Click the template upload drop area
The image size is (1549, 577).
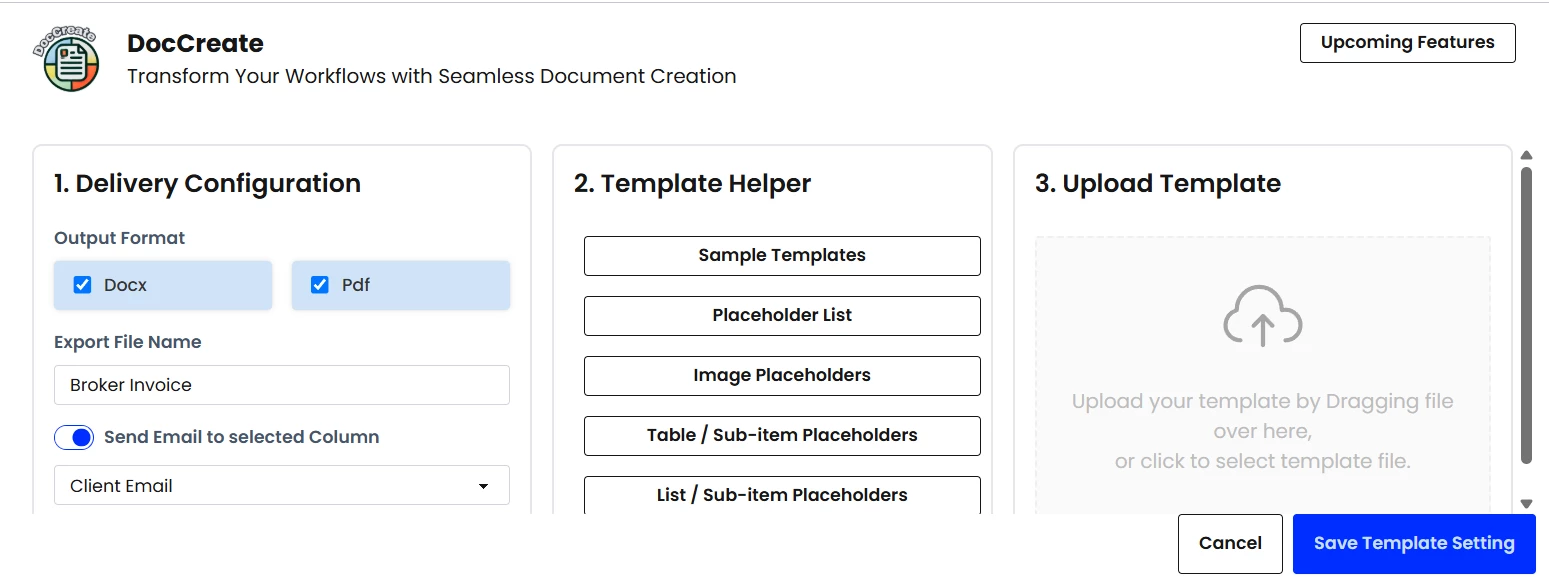(1263, 376)
